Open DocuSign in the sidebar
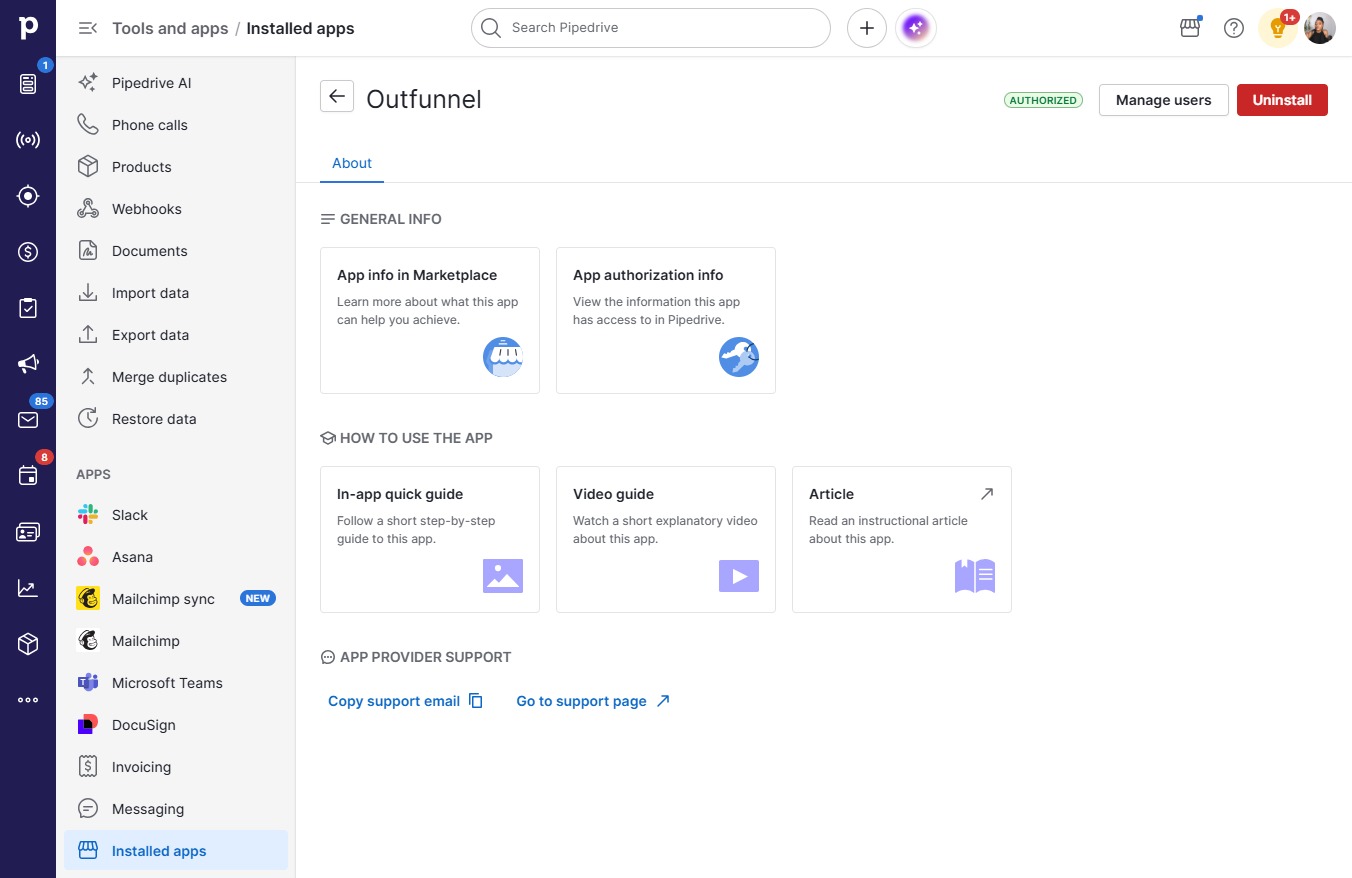 (176, 725)
